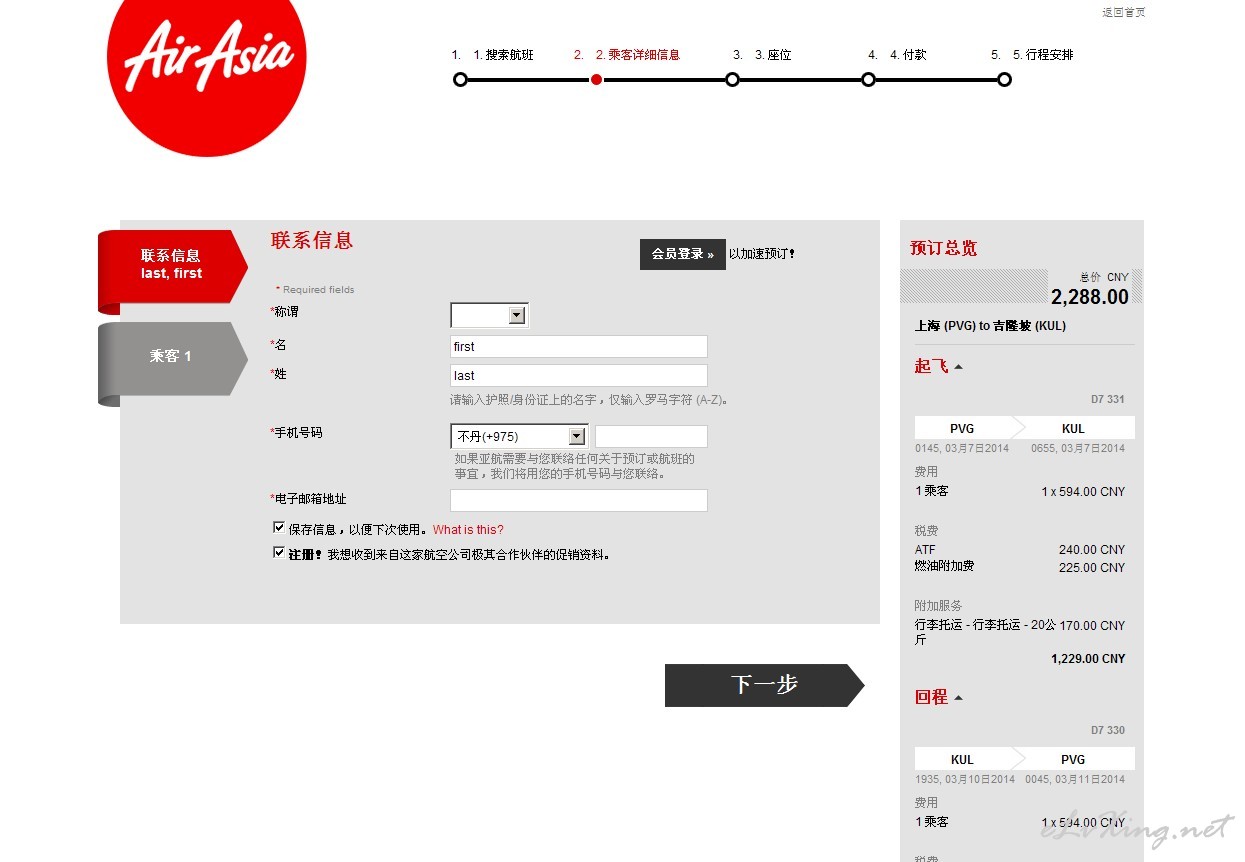Click the 返回首页 return home link
The image size is (1245, 862).
point(1124,12)
